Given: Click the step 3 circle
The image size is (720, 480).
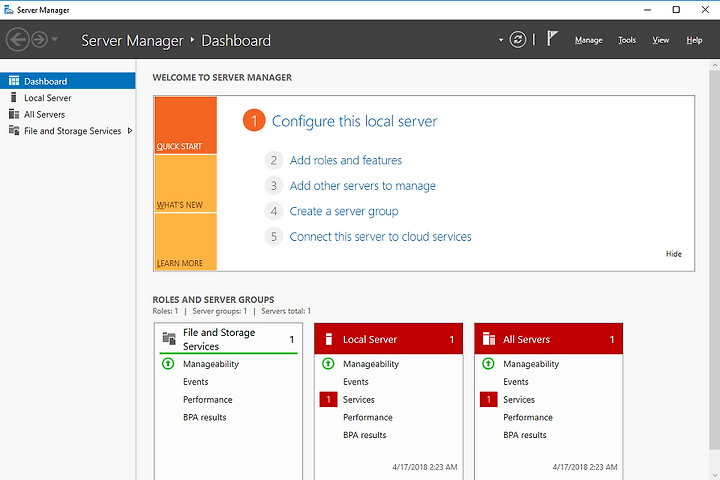Looking at the screenshot, I should coord(274,186).
